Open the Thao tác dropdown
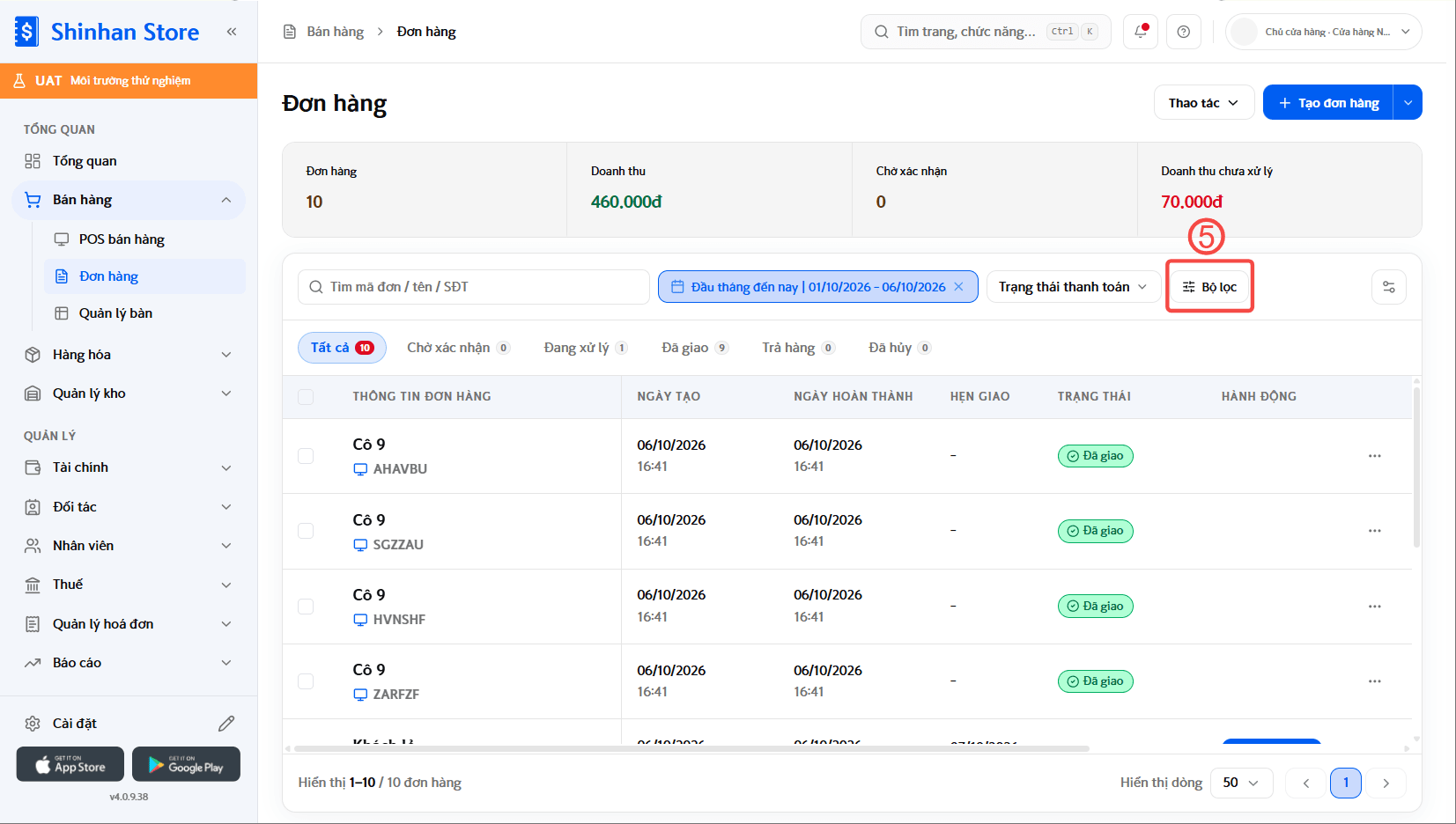 (x=1203, y=103)
